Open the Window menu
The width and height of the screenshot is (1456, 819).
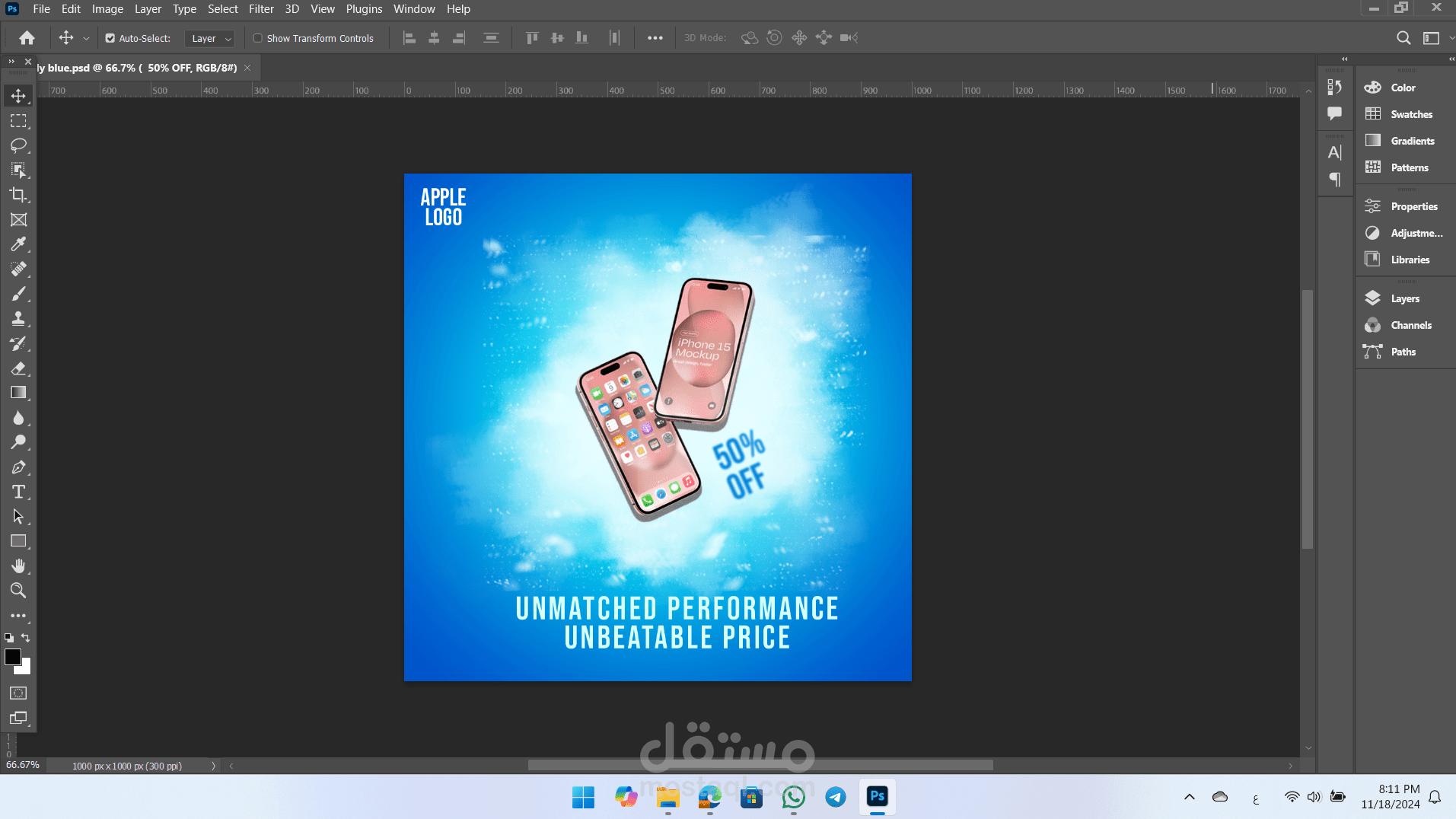click(414, 9)
